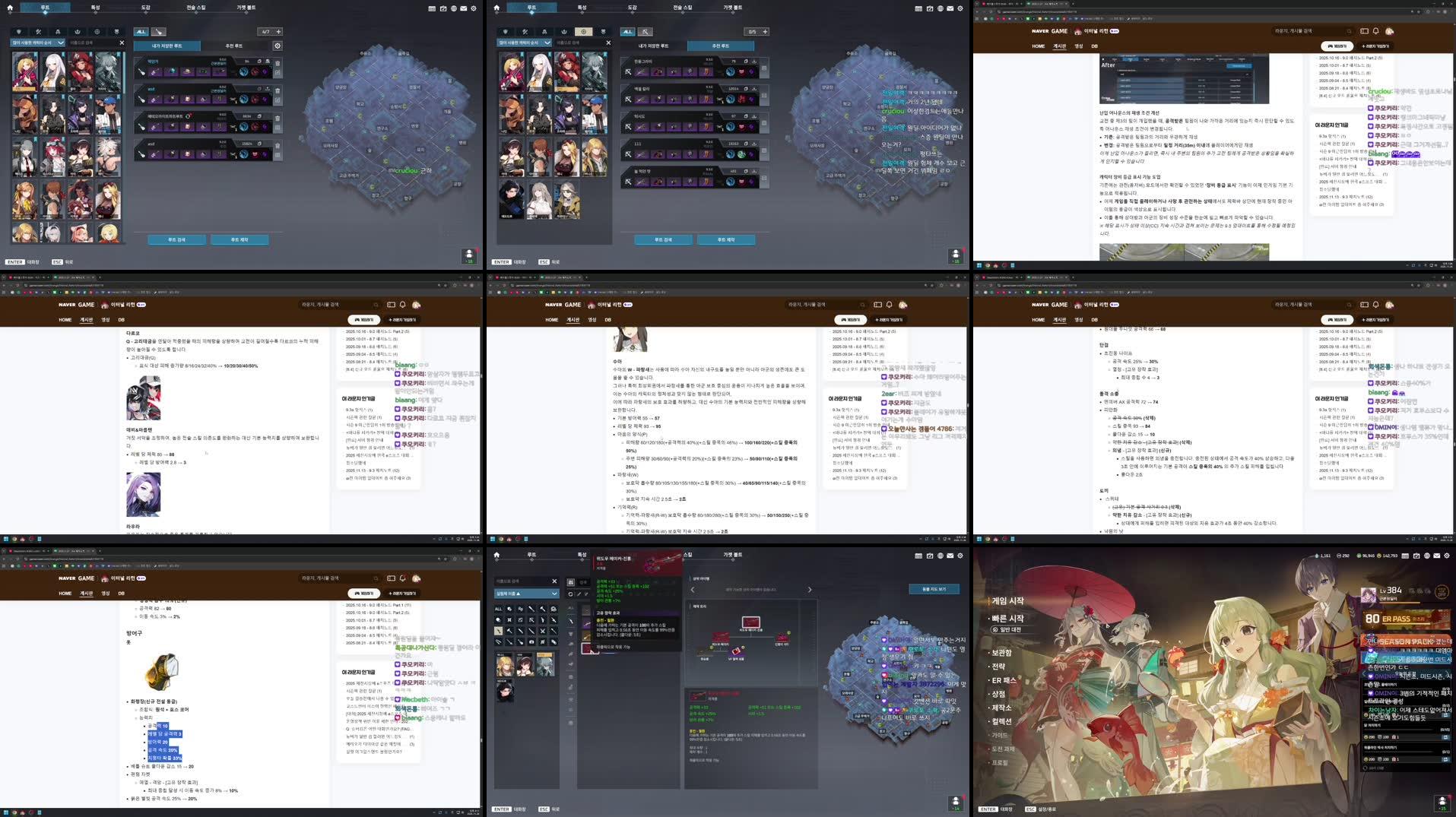Click the trash icon on the first saved route
The height and width of the screenshot is (817, 1456).
click(278, 64)
